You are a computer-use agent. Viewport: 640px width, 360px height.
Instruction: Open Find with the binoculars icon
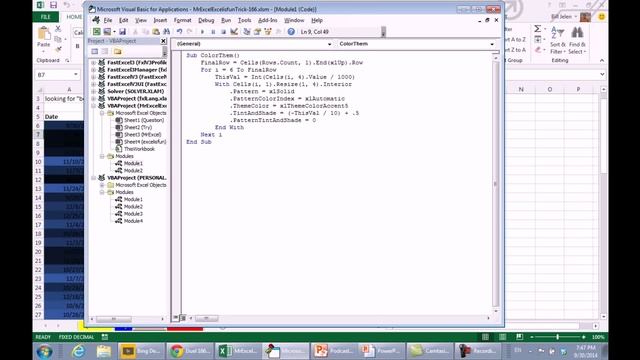pos(167,31)
